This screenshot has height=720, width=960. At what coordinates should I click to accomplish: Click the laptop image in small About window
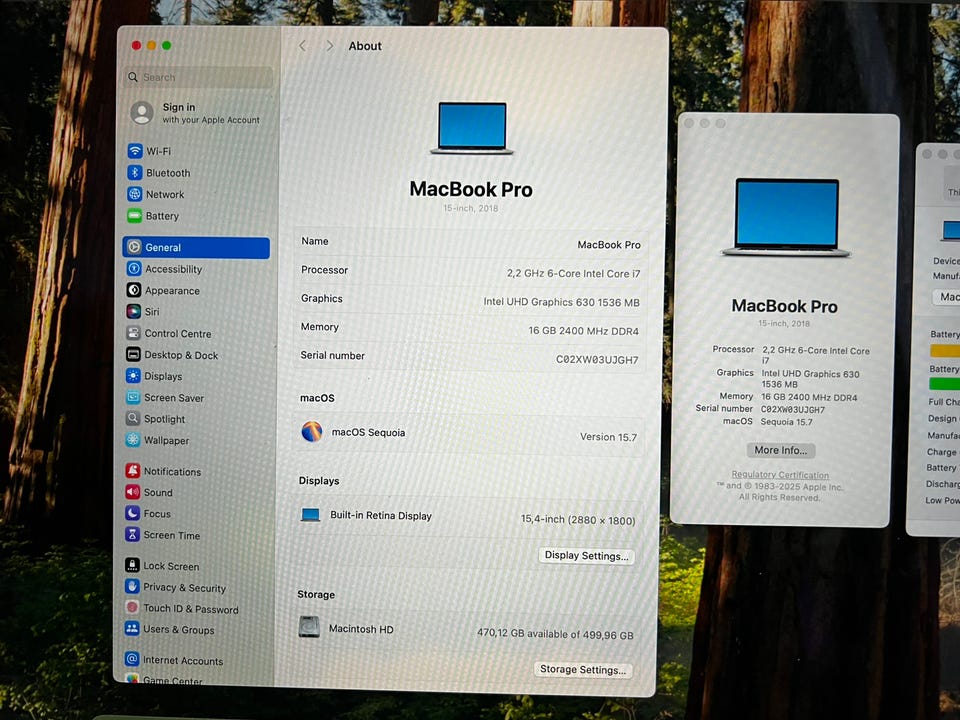(786, 217)
